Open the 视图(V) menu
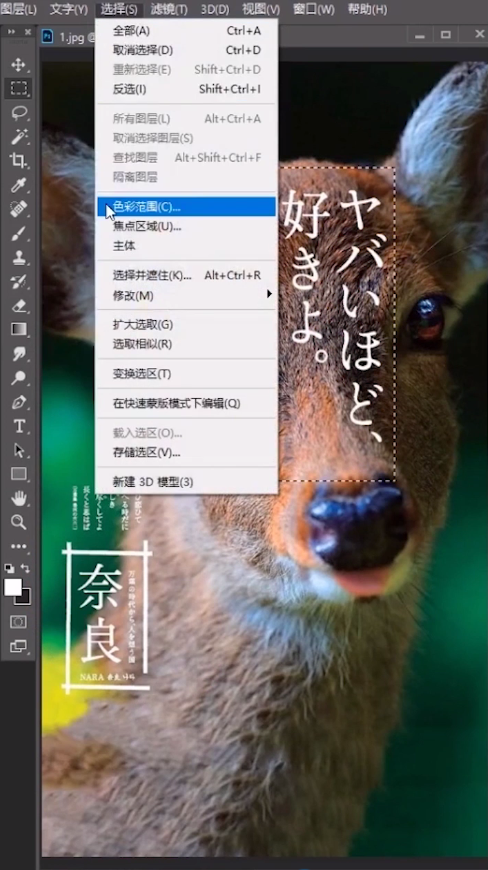The image size is (488, 870). (x=261, y=9)
